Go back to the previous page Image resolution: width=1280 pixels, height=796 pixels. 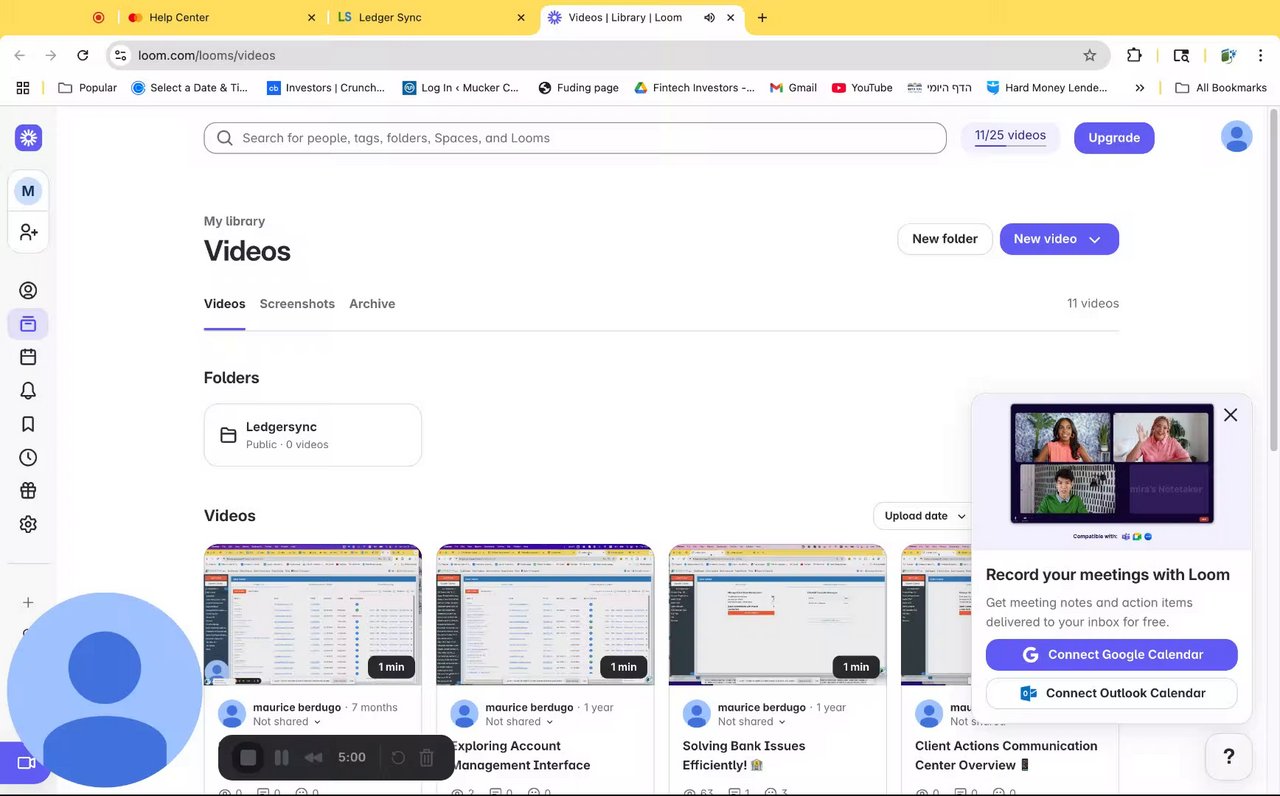click(x=19, y=55)
